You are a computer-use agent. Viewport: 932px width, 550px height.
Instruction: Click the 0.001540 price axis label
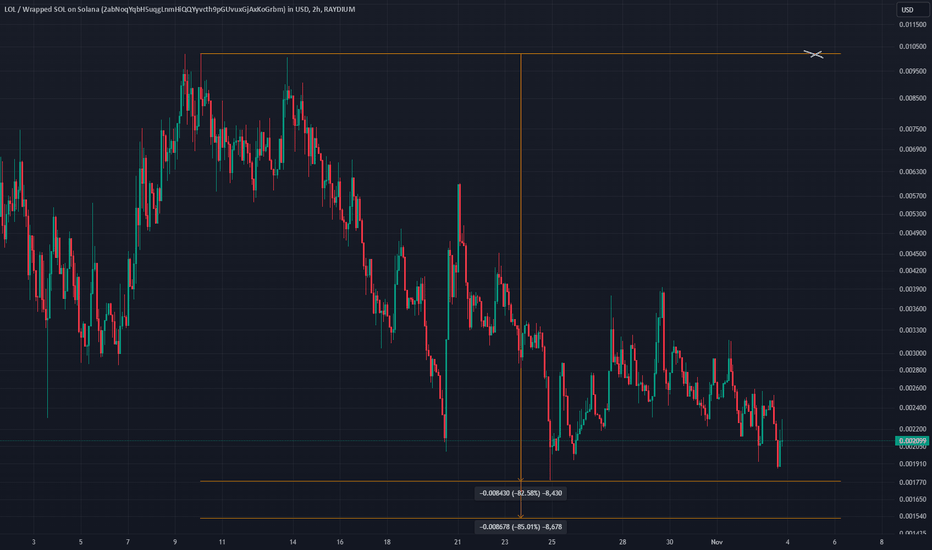tap(912, 517)
